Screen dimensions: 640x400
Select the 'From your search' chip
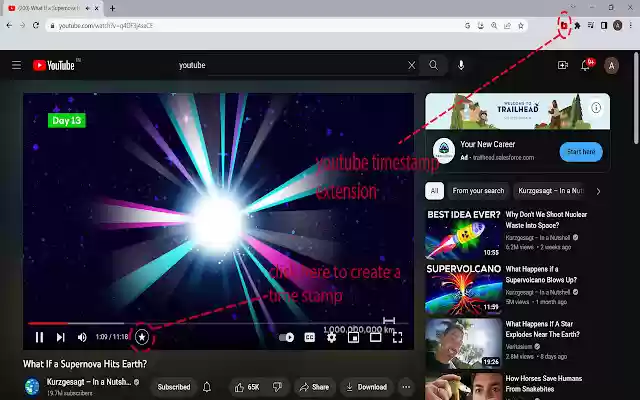click(478, 191)
